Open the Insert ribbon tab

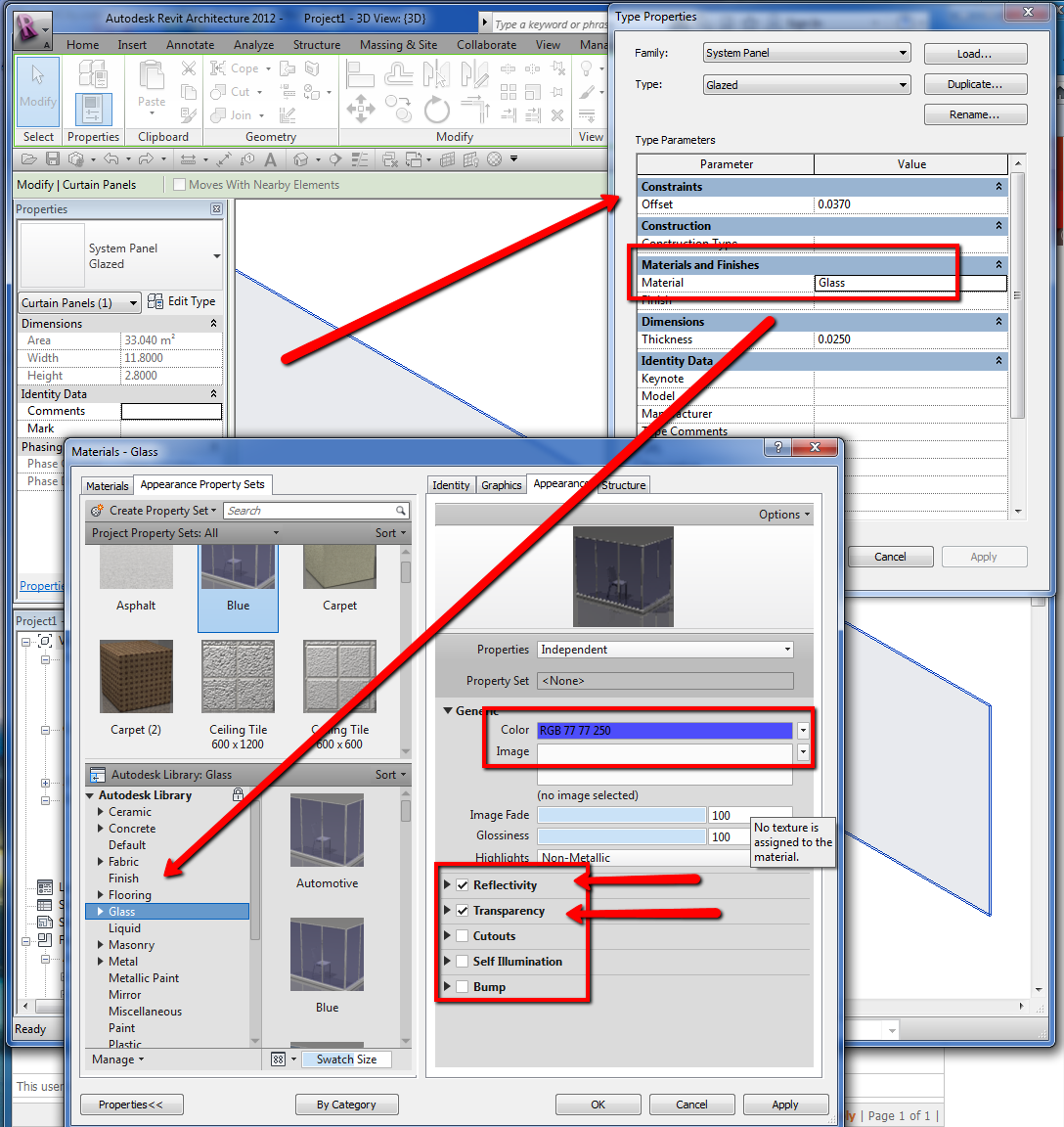pyautogui.click(x=132, y=45)
